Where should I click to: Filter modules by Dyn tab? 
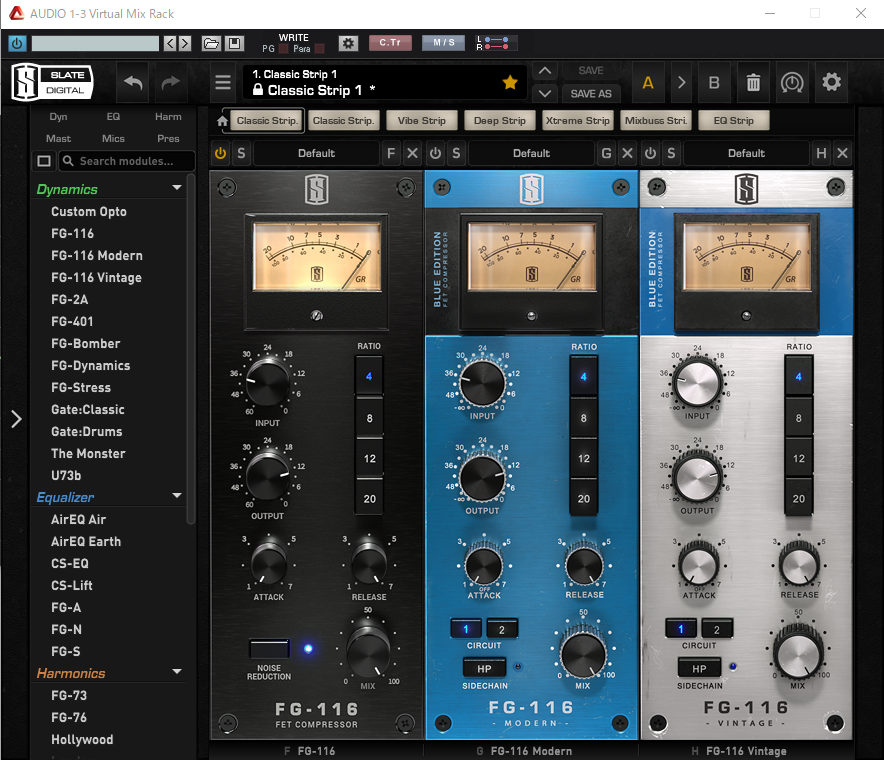pos(58,117)
